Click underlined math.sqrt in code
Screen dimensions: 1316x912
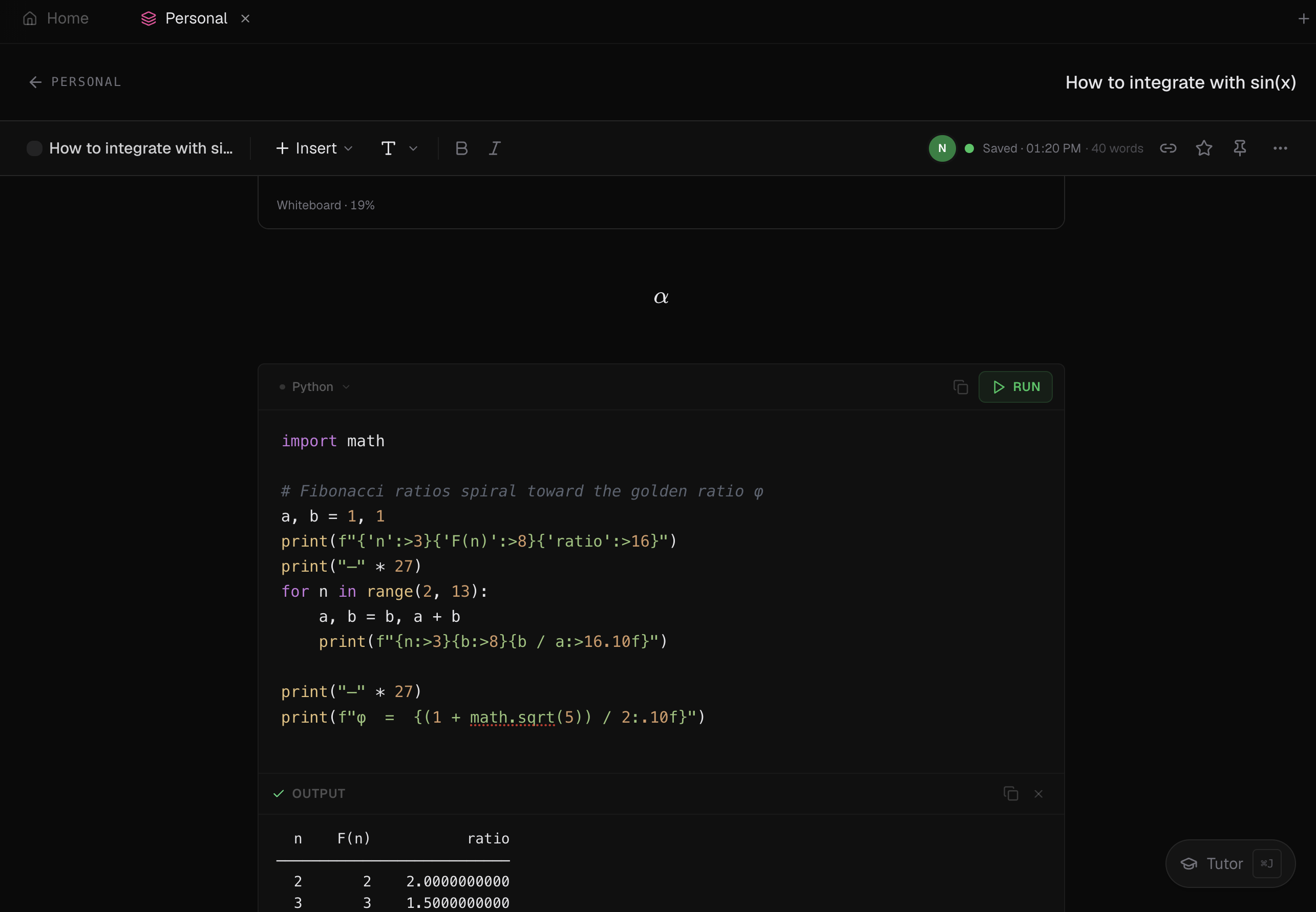[512, 716]
